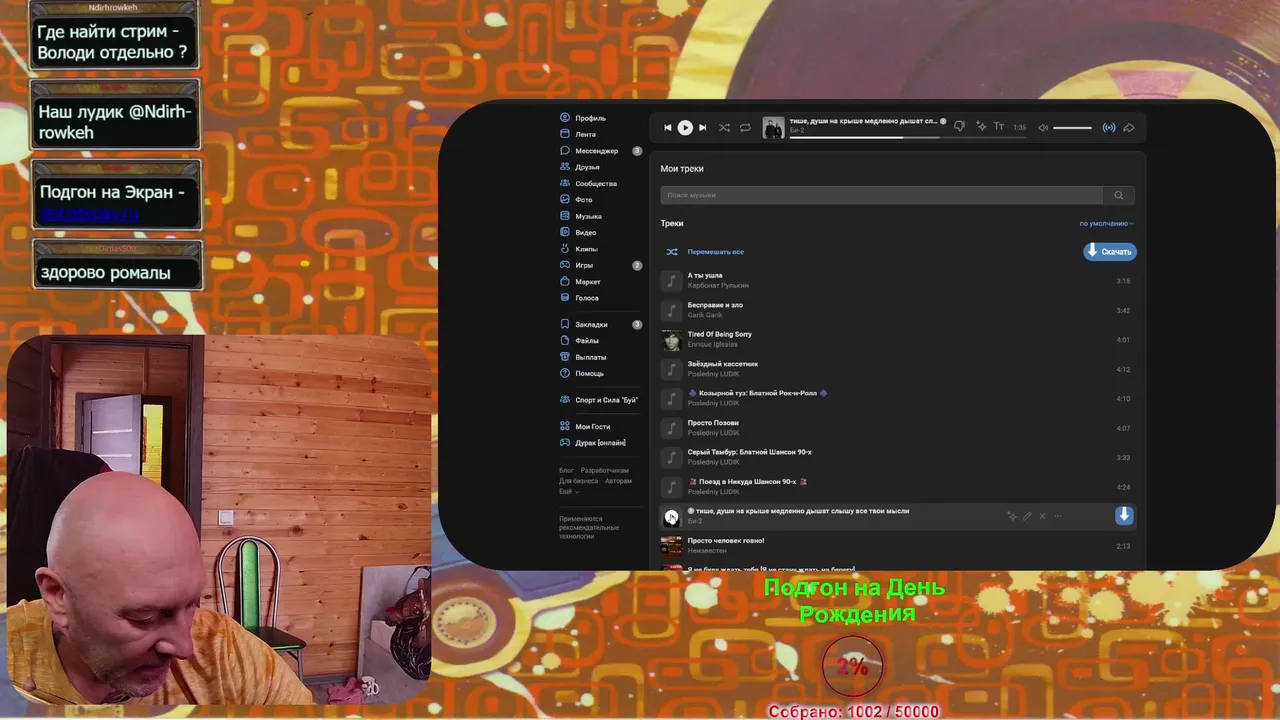Click Просто человек говно! cover thumbnail

pos(671,546)
